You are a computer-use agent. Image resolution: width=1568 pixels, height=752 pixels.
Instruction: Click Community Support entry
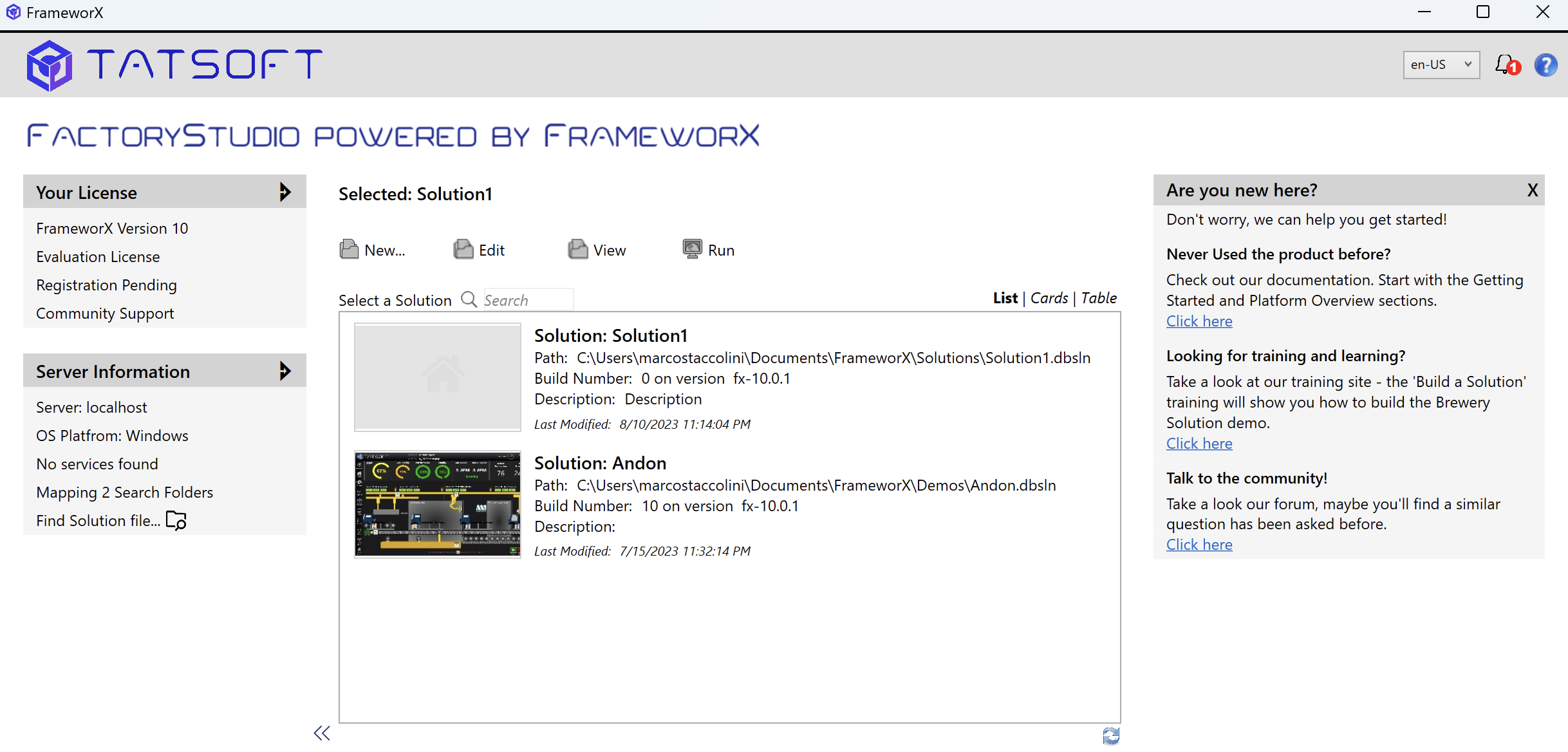click(105, 313)
